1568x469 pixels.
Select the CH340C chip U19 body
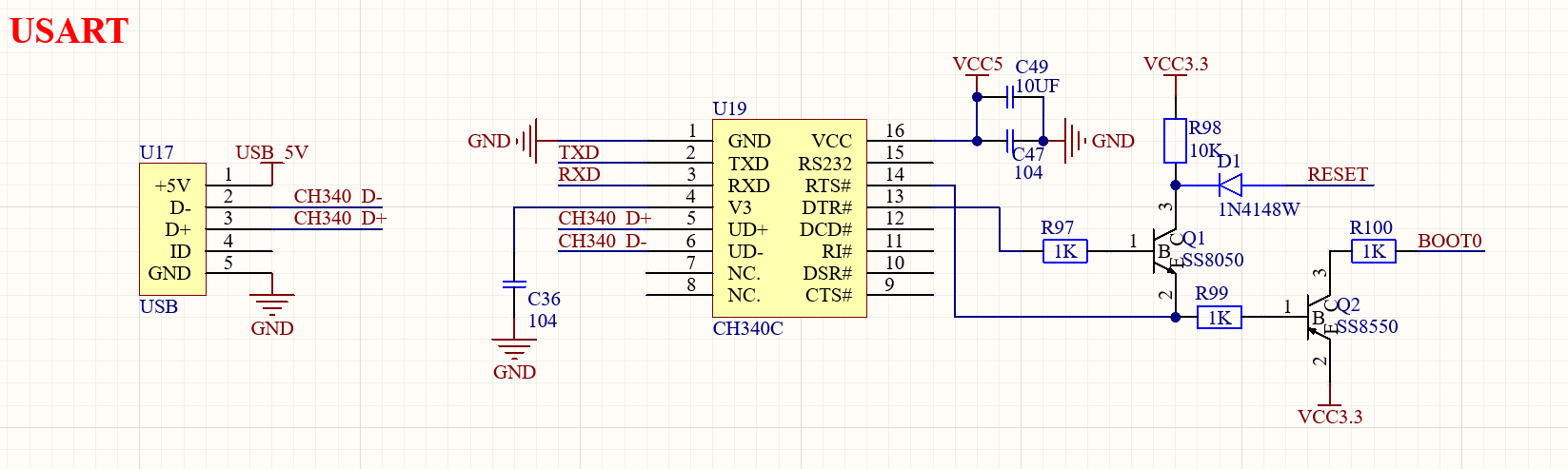pos(789,218)
